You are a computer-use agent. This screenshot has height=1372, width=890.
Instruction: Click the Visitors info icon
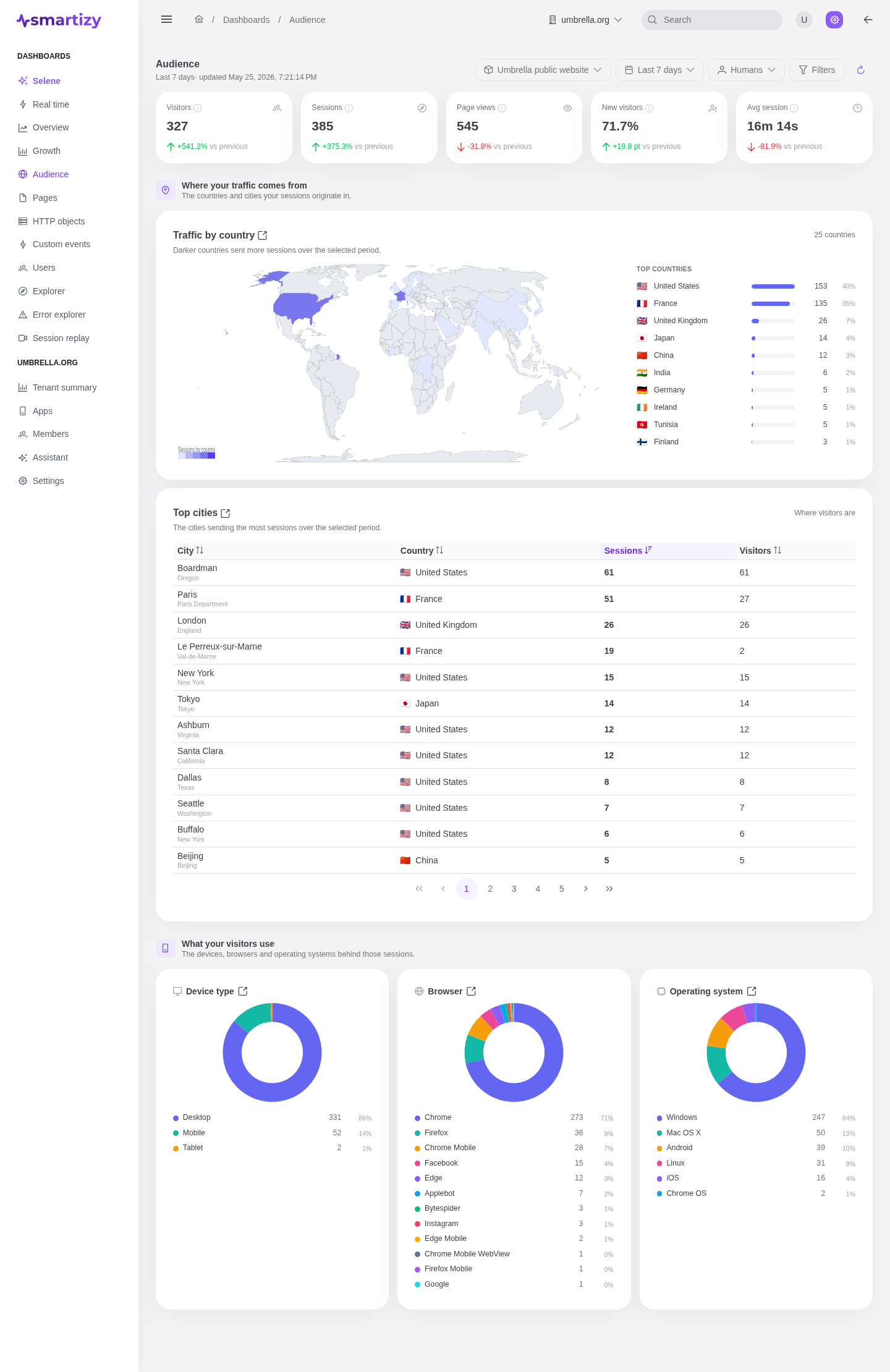[x=198, y=108]
